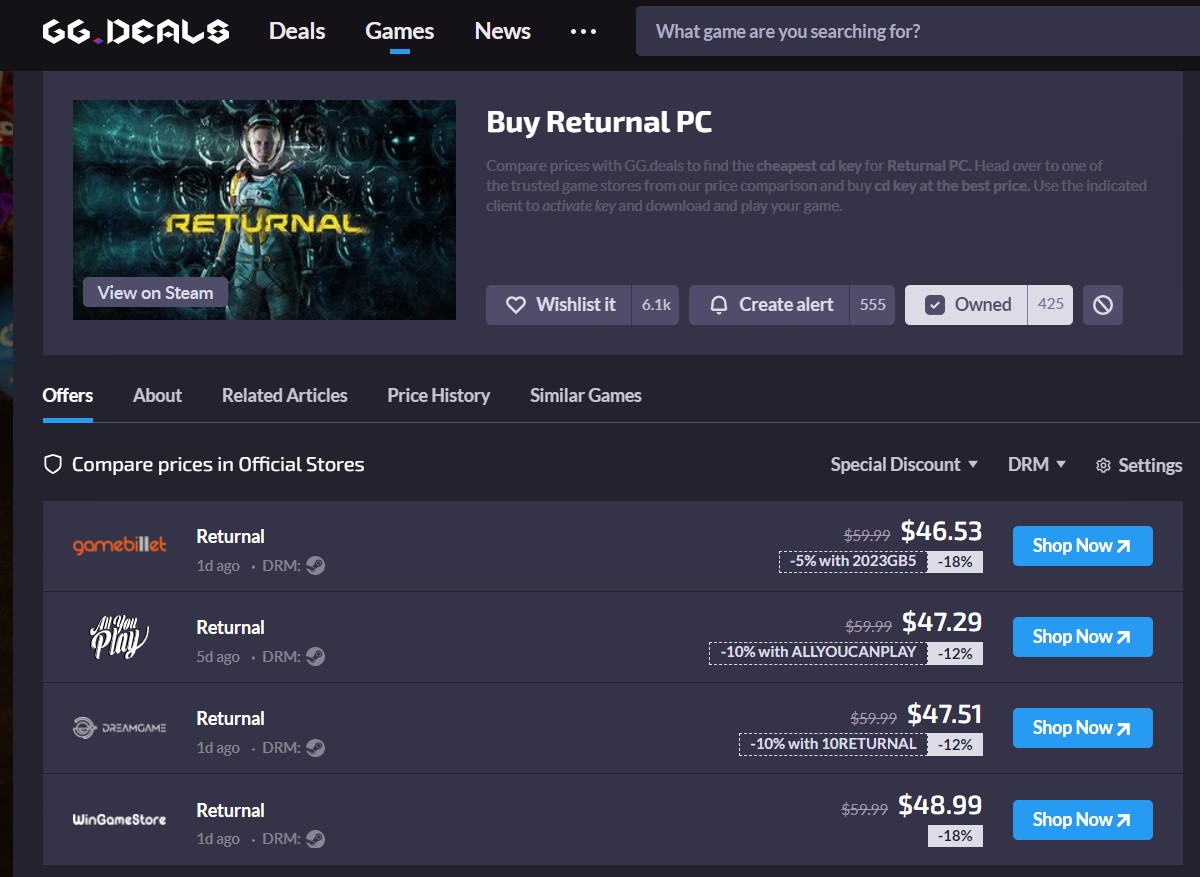Click the bell icon on Create alert
This screenshot has width=1200, height=877.
(718, 305)
